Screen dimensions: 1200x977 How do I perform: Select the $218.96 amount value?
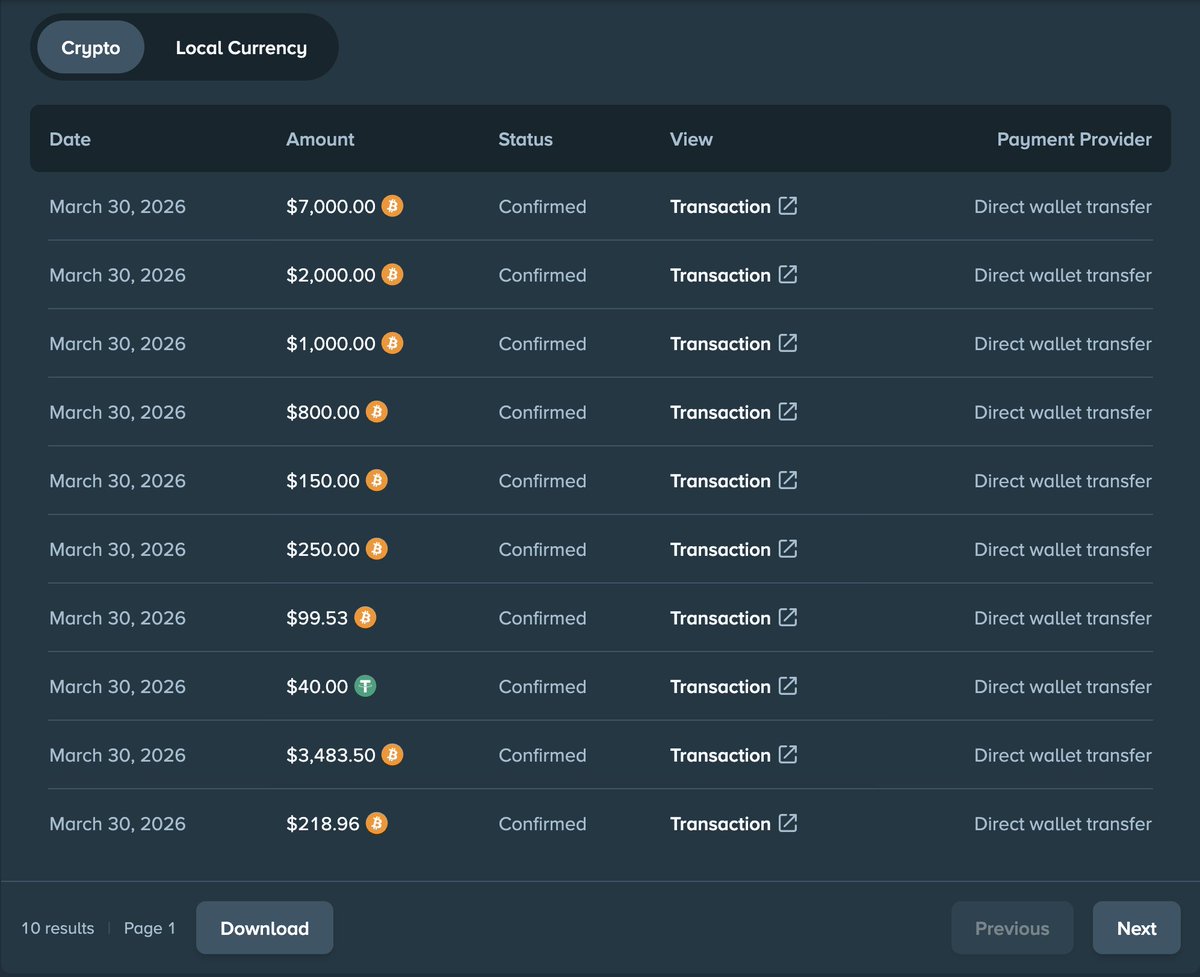(323, 823)
